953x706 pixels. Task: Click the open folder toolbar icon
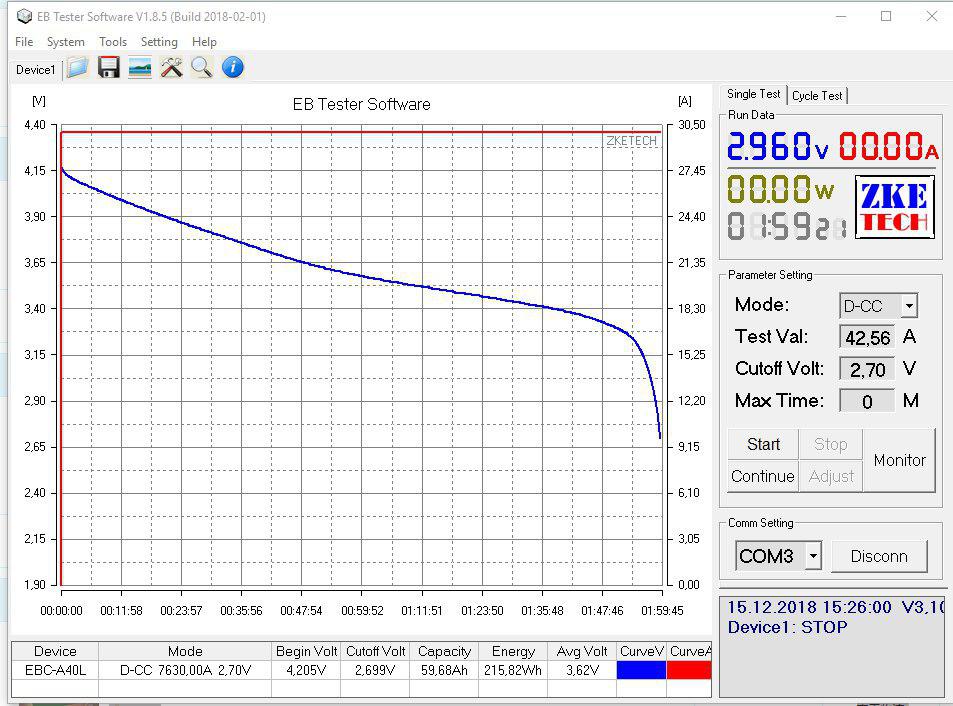tap(78, 67)
